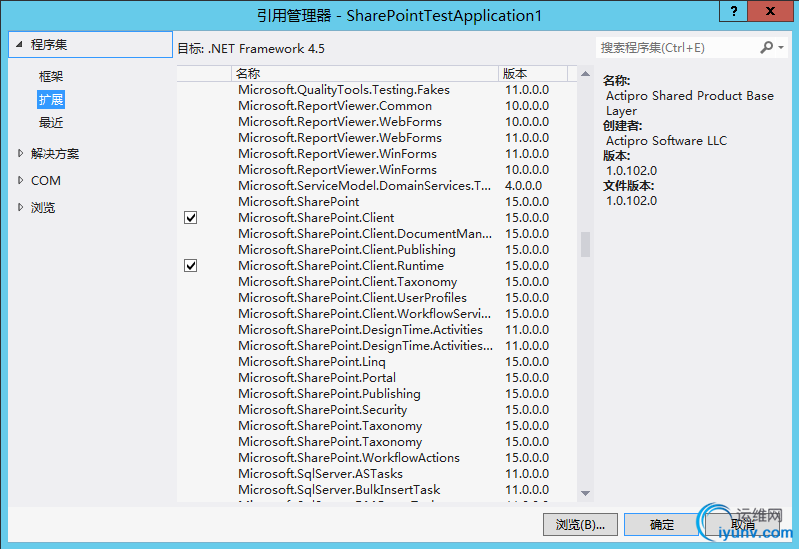
Task: Click the 浏览(B)... button
Action: click(580, 525)
